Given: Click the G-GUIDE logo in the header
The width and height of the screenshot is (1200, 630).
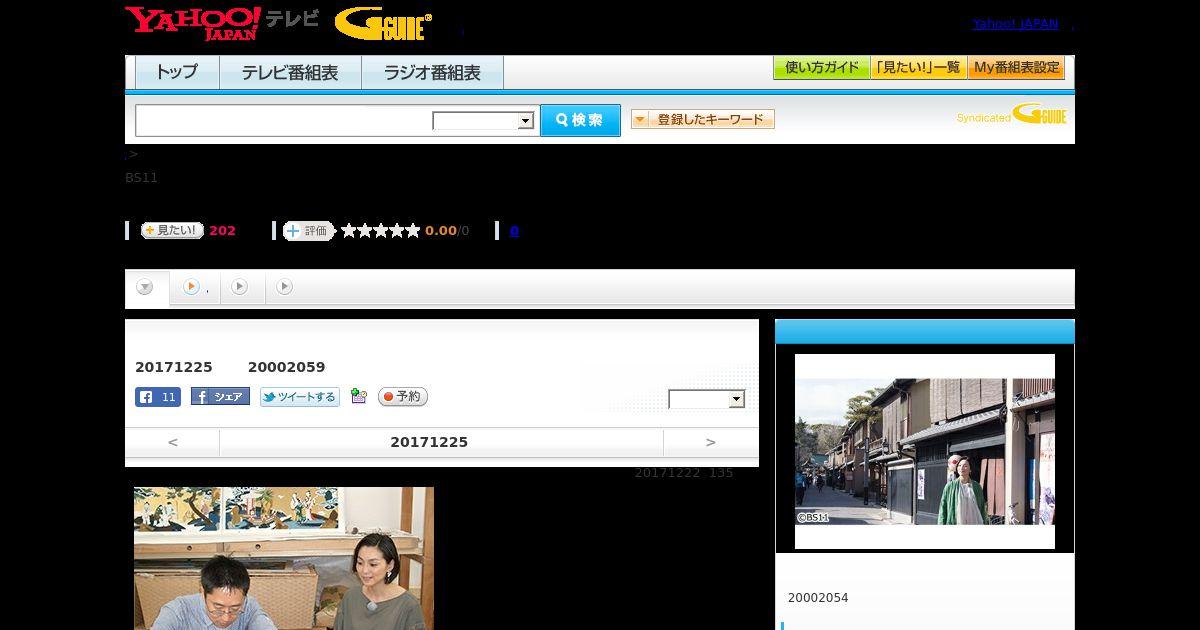Looking at the screenshot, I should pyautogui.click(x=383, y=24).
